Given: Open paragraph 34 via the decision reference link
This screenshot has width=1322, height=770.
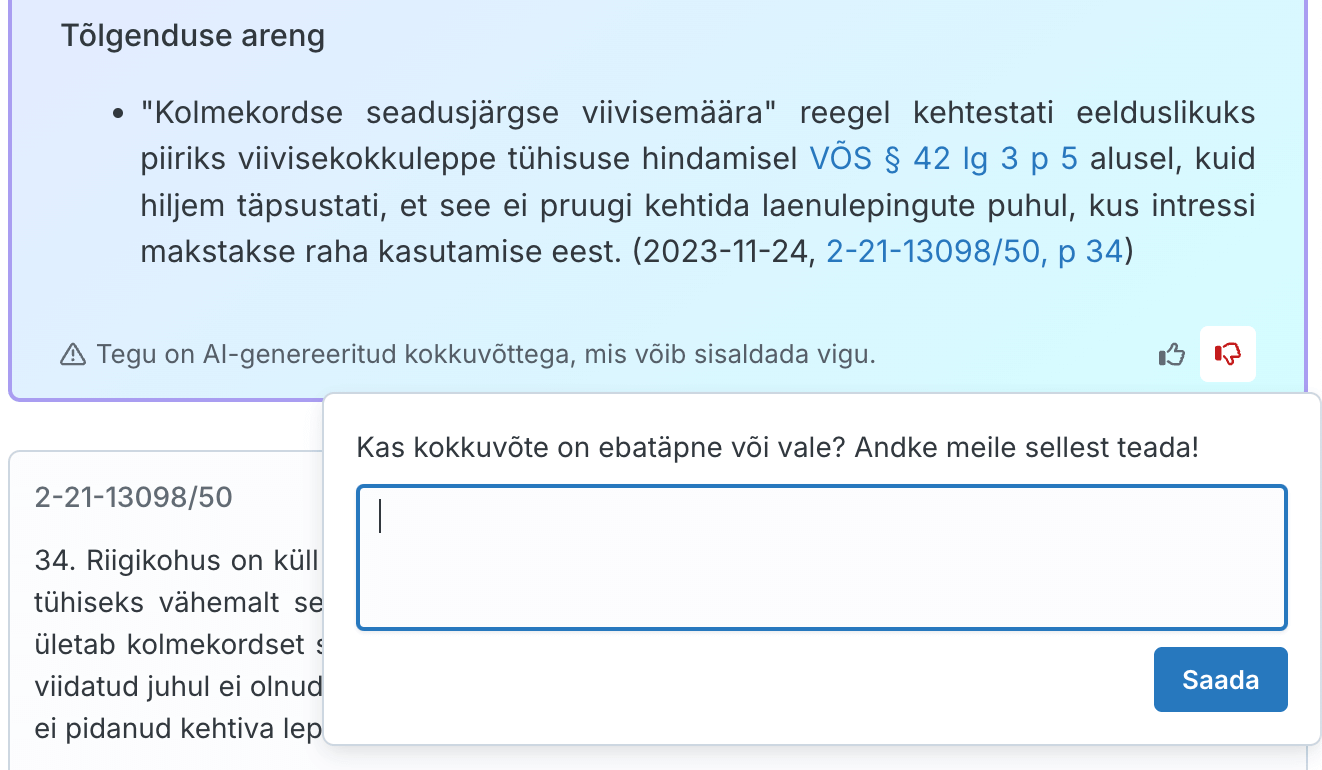Looking at the screenshot, I should pos(975,251).
